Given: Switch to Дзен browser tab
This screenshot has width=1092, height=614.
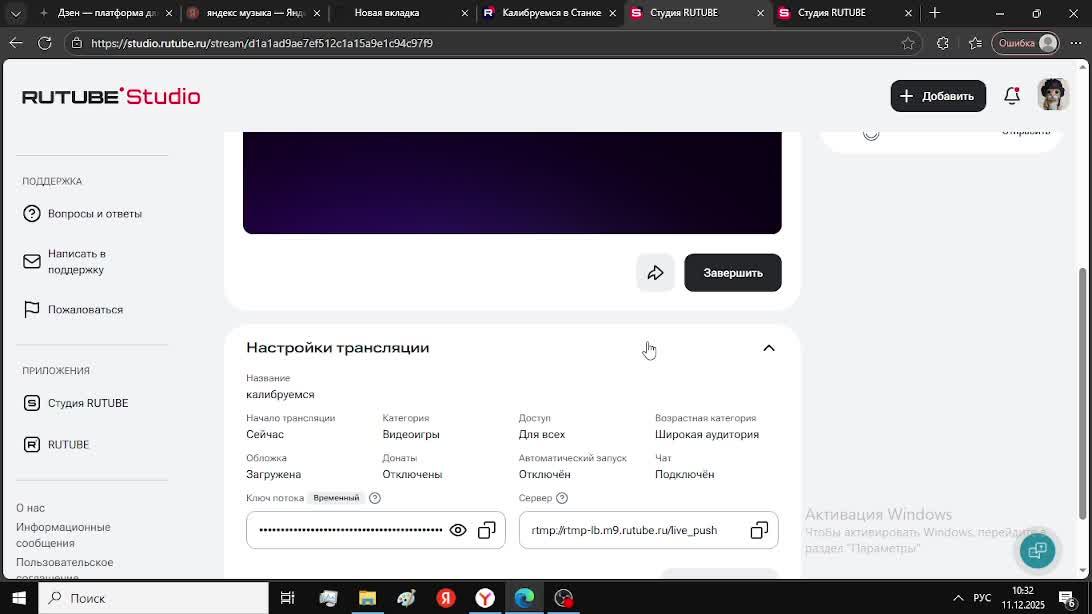Looking at the screenshot, I should pyautogui.click(x=106, y=13).
